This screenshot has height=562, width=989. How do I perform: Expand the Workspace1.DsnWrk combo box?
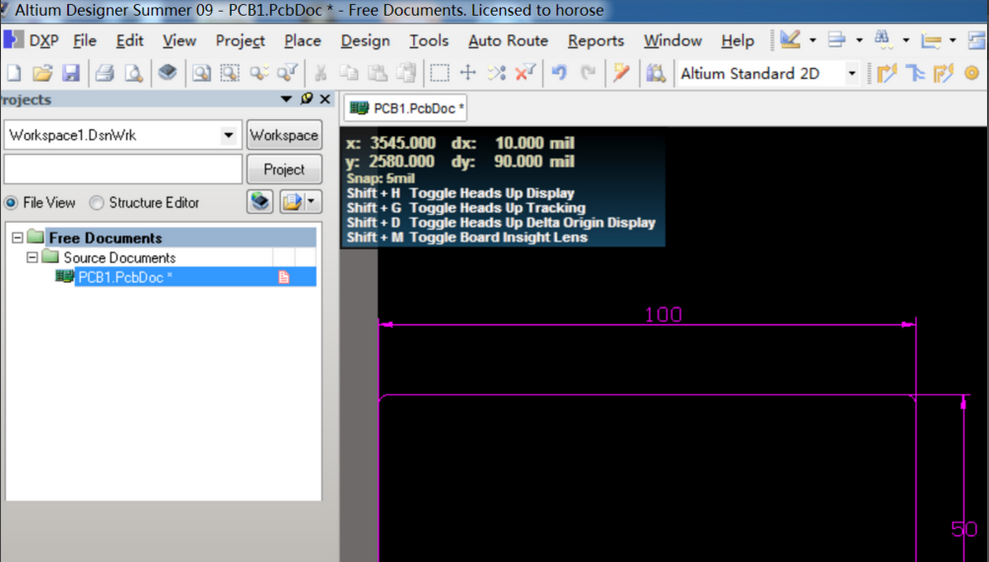(229, 135)
